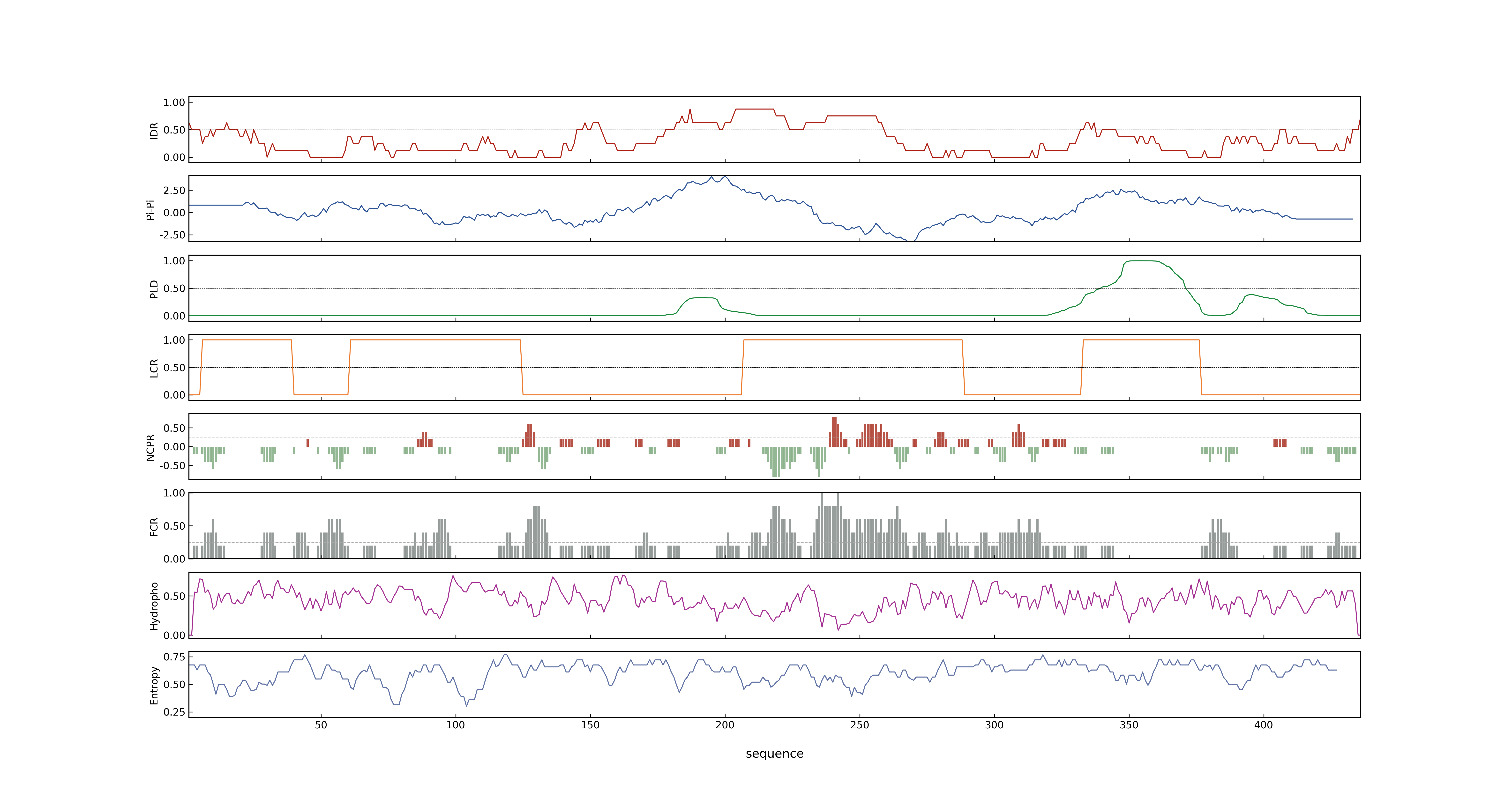This screenshot has height=806, width=1512.
Task: Click the FCR axis label
Action: pyautogui.click(x=154, y=526)
